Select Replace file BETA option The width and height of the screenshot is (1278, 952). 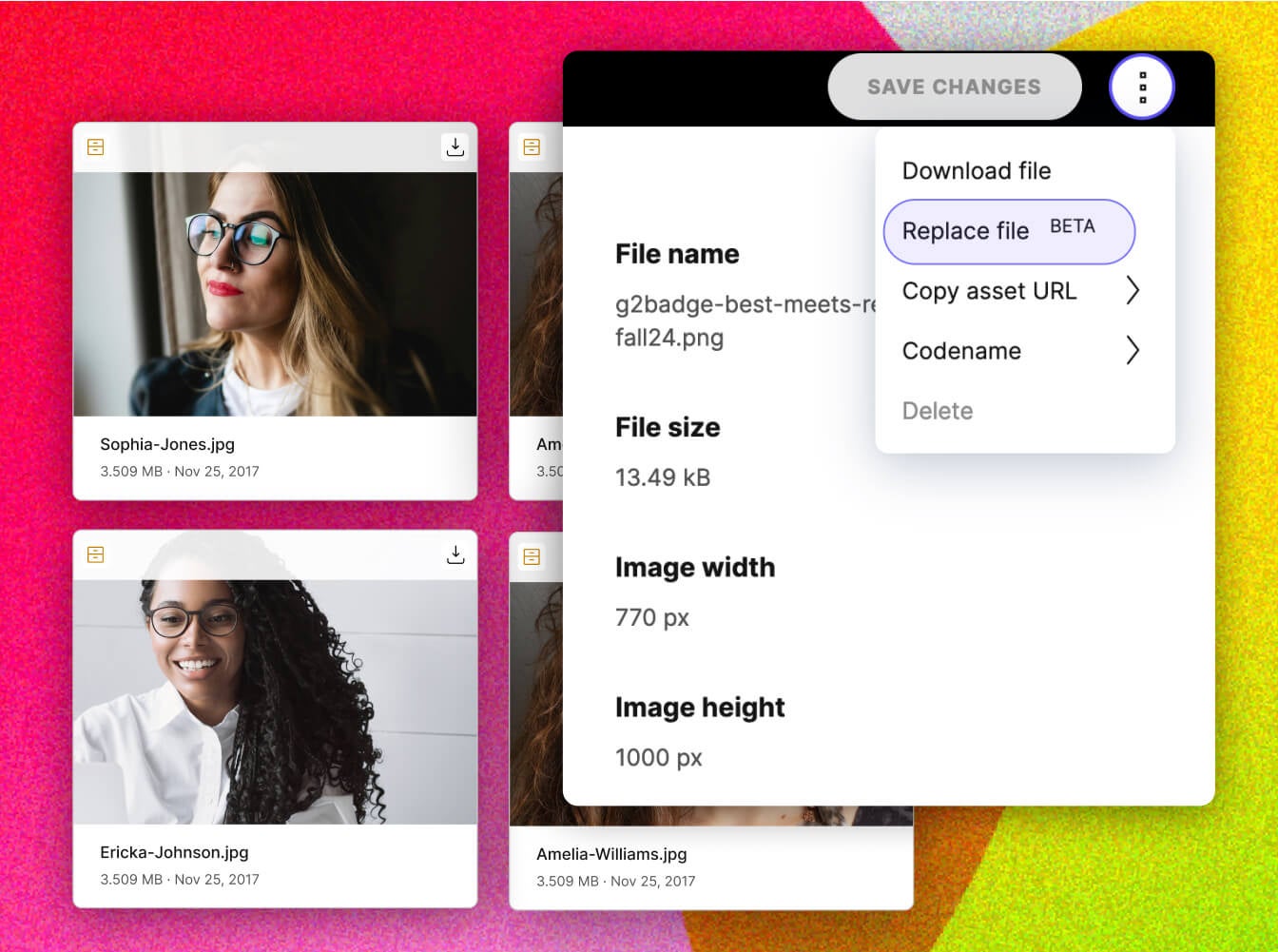click(x=1009, y=231)
